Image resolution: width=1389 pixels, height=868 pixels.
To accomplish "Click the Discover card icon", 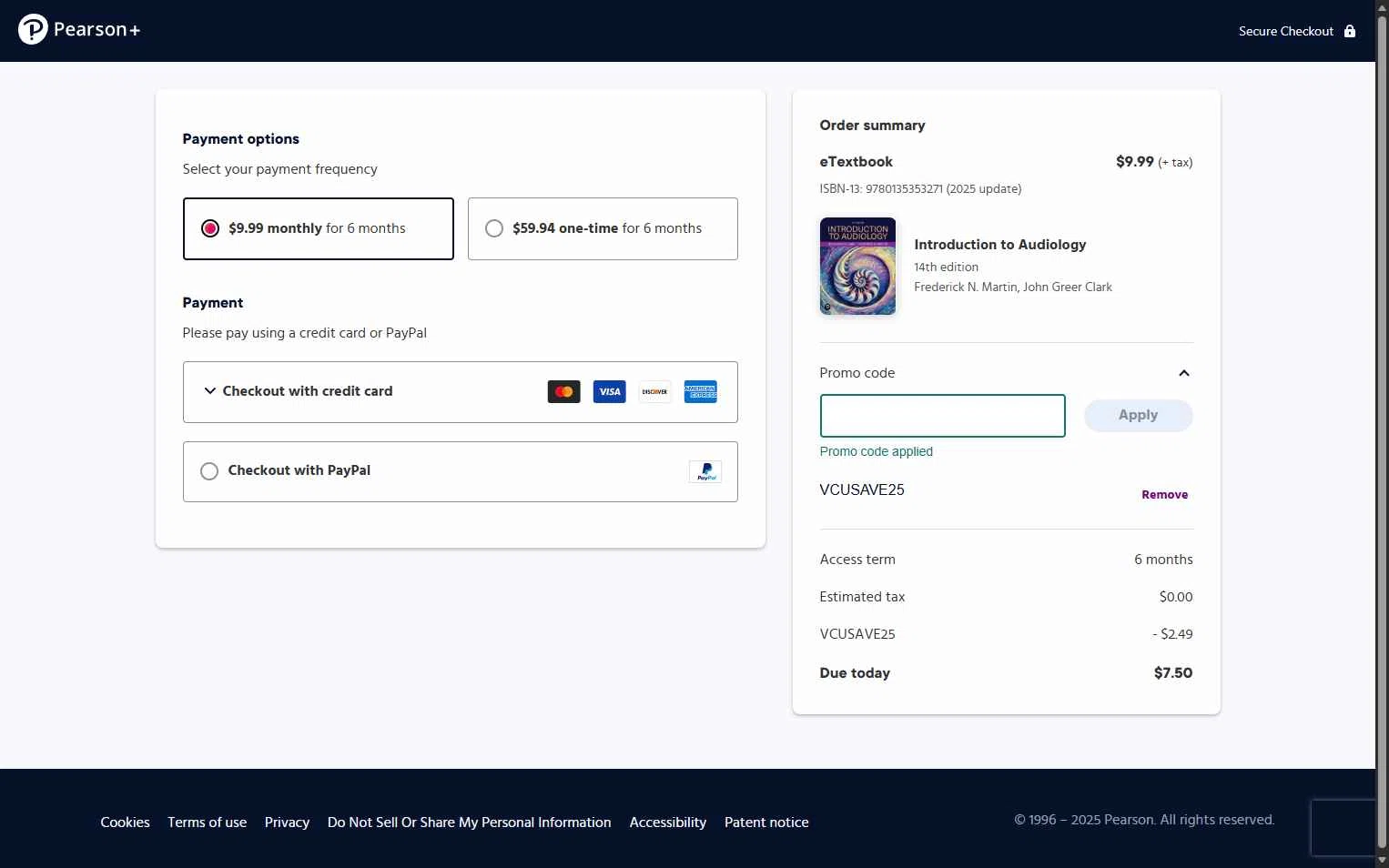I will pyautogui.click(x=655, y=392).
